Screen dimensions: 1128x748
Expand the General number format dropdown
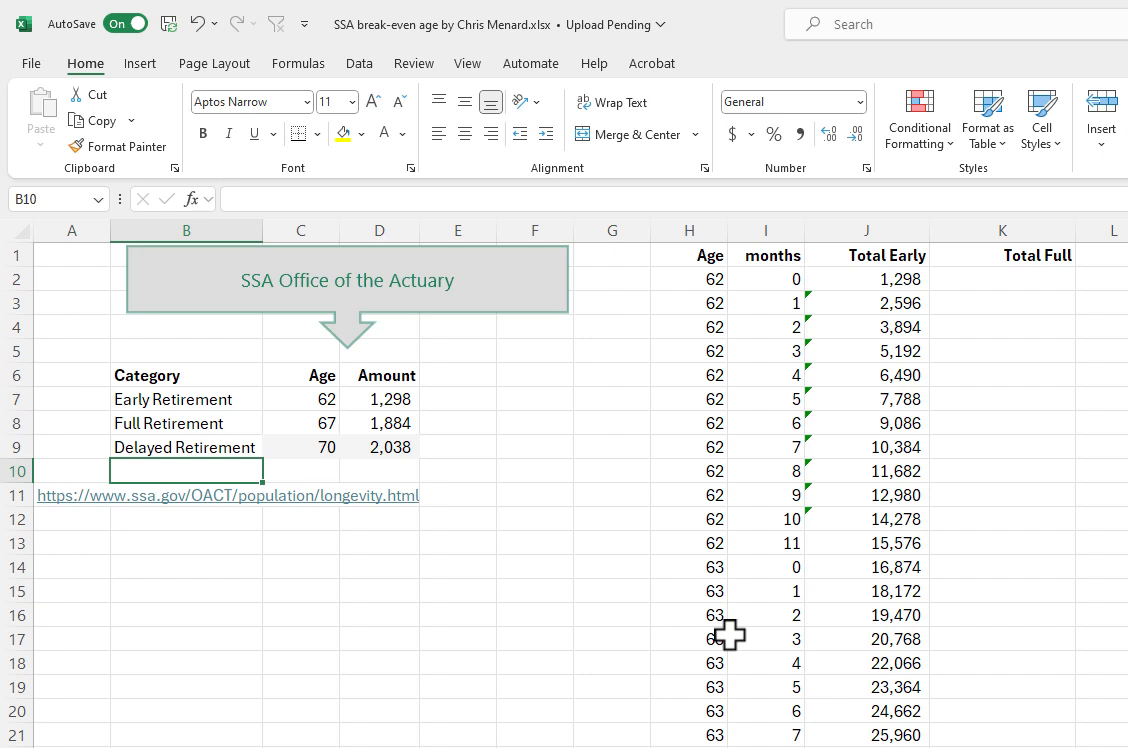(x=860, y=102)
